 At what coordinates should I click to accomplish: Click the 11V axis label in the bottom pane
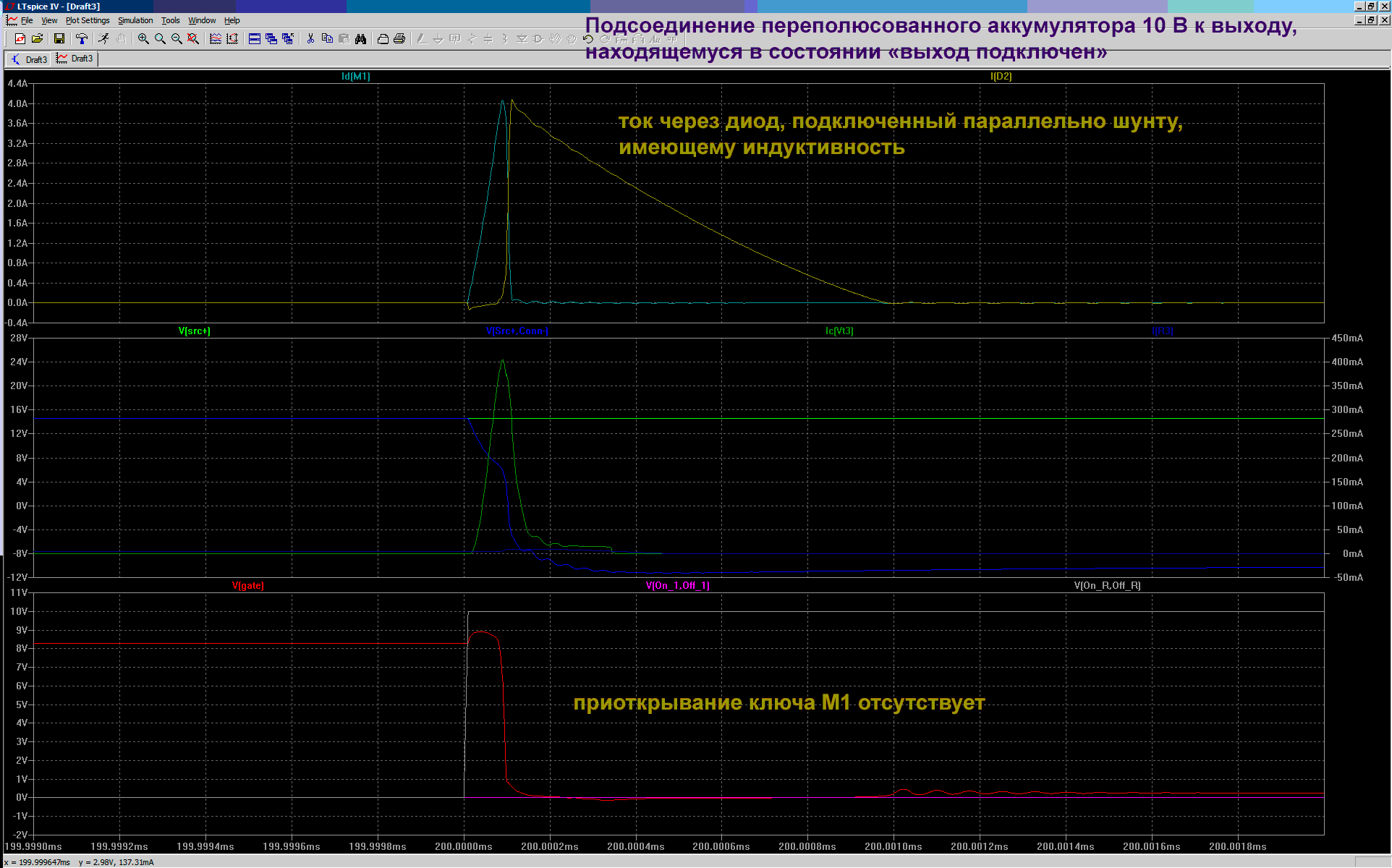[19, 592]
